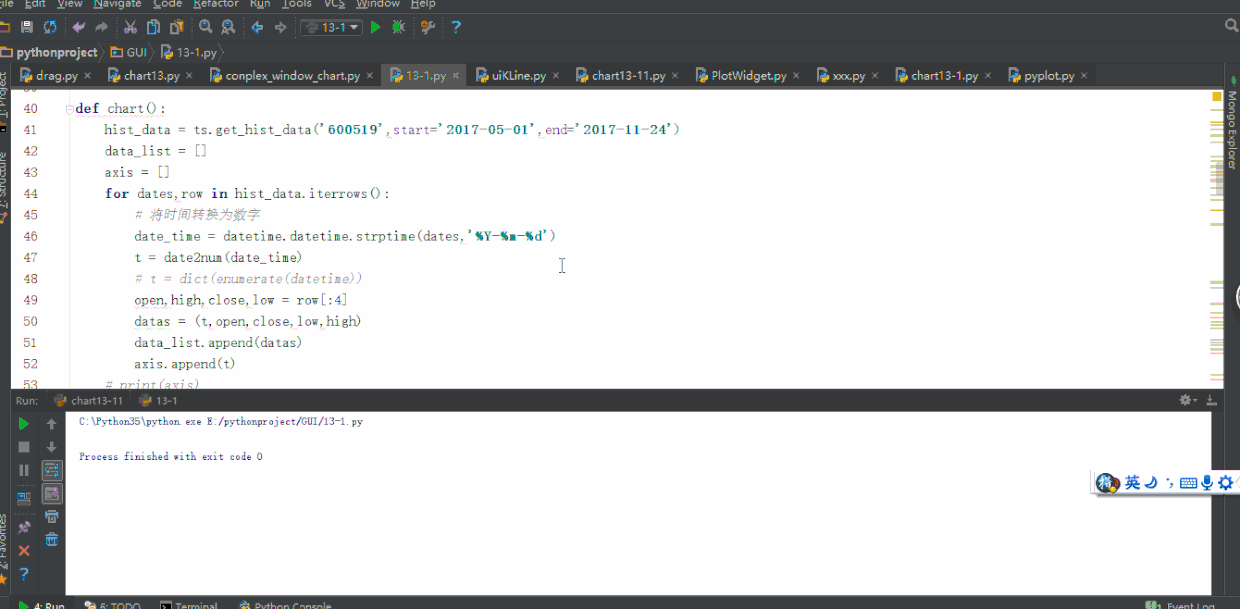1240x609 pixels.
Task: Switch to the pyplot.py tab
Action: pos(1049,76)
